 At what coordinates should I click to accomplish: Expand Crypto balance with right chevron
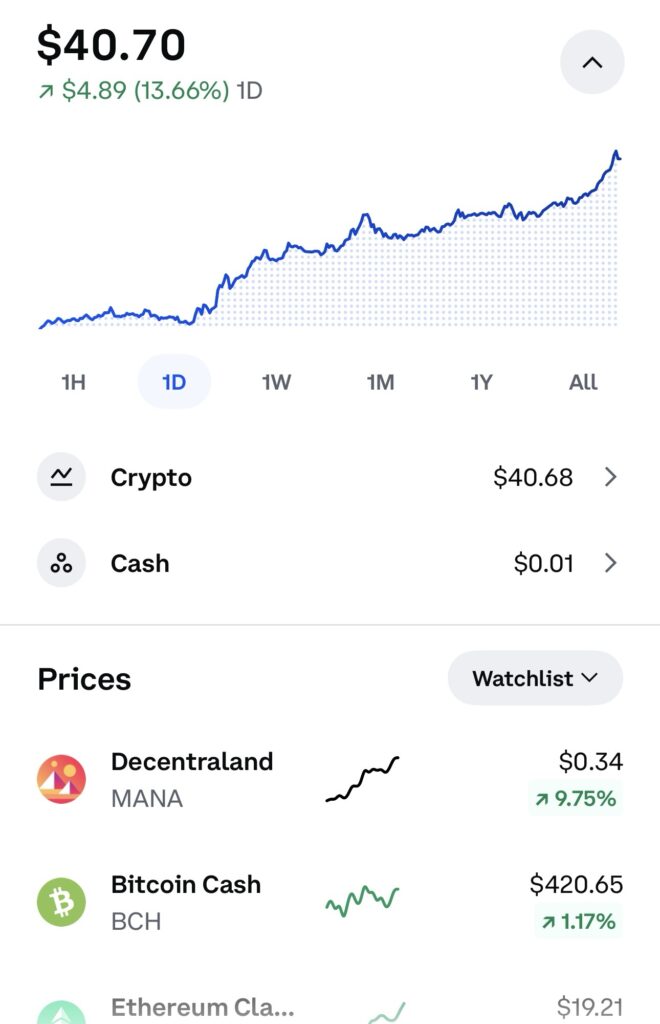(x=610, y=477)
